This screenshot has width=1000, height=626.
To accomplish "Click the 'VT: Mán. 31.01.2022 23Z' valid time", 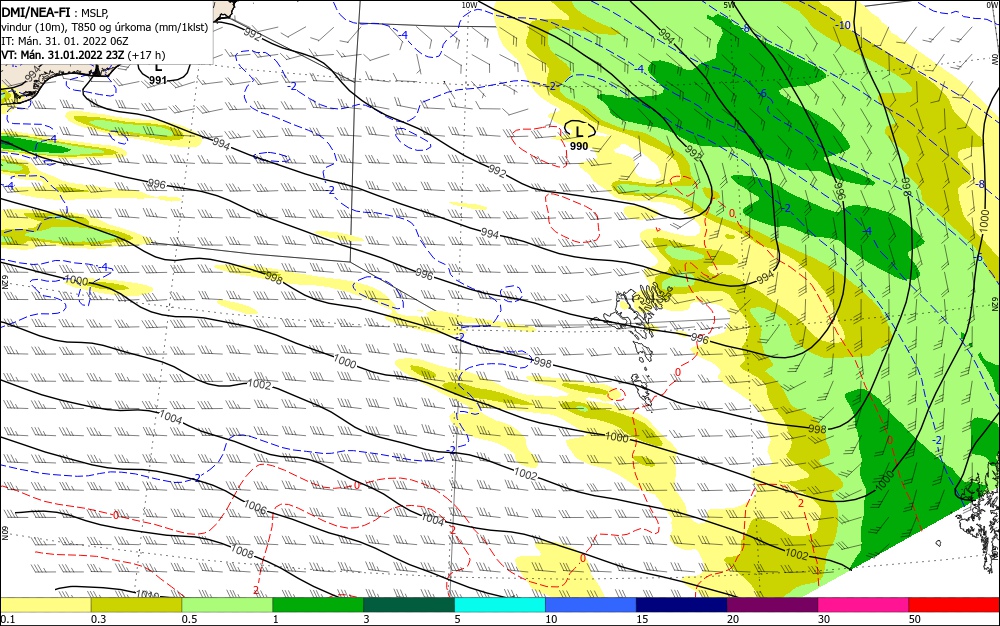I will [62, 55].
